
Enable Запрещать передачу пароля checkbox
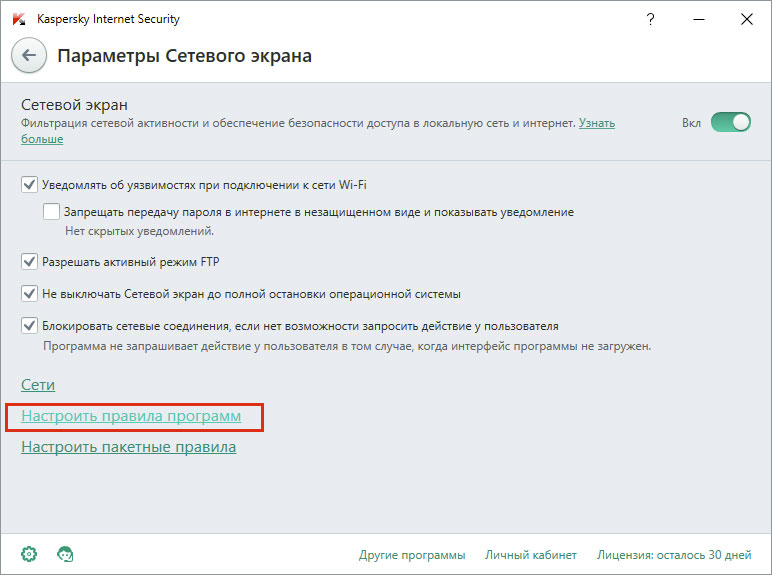pyautogui.click(x=51, y=212)
